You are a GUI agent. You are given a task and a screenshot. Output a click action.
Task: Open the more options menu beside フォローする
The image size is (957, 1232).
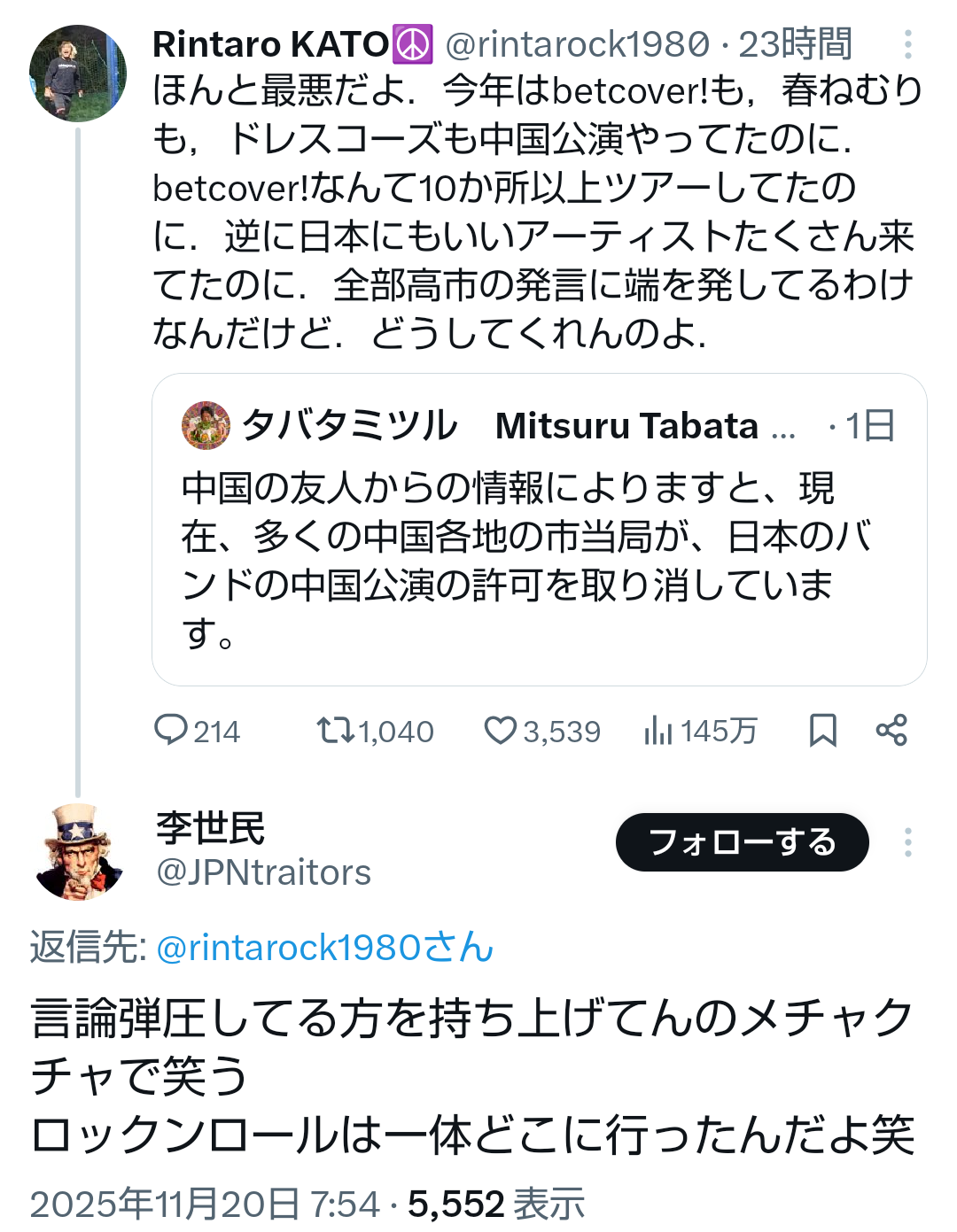[x=907, y=841]
